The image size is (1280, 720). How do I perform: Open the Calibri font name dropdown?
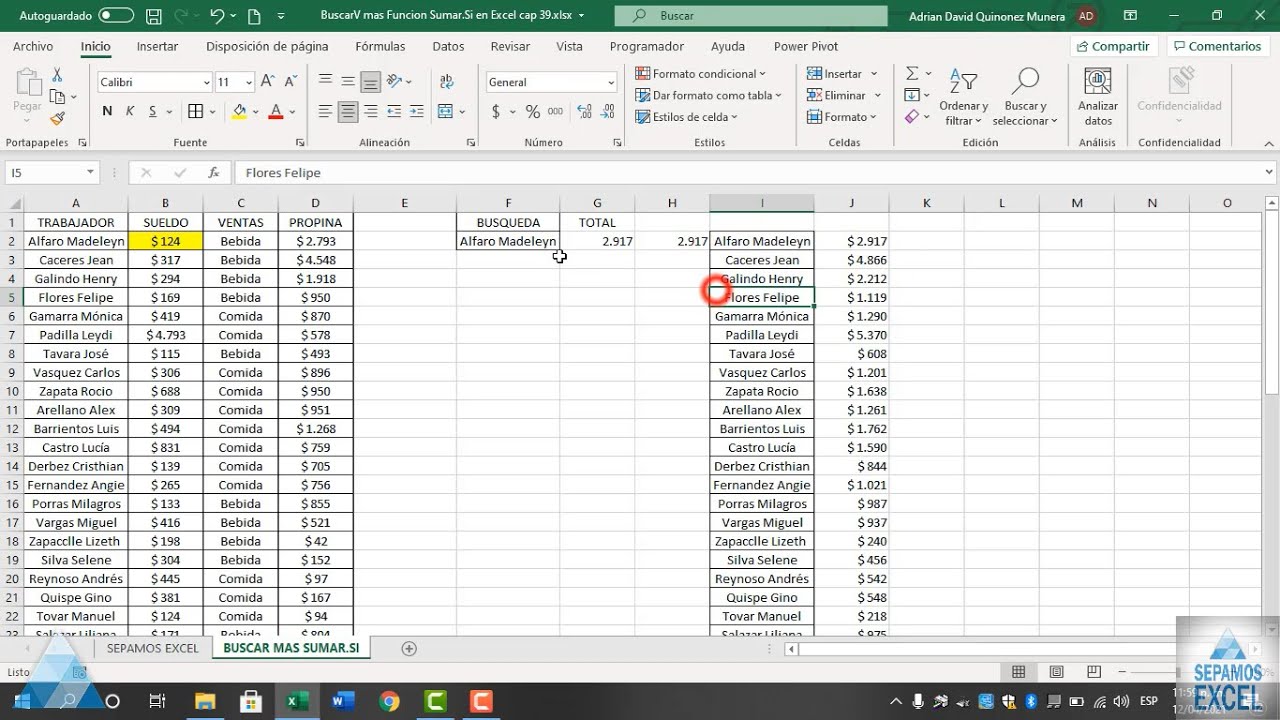(207, 83)
